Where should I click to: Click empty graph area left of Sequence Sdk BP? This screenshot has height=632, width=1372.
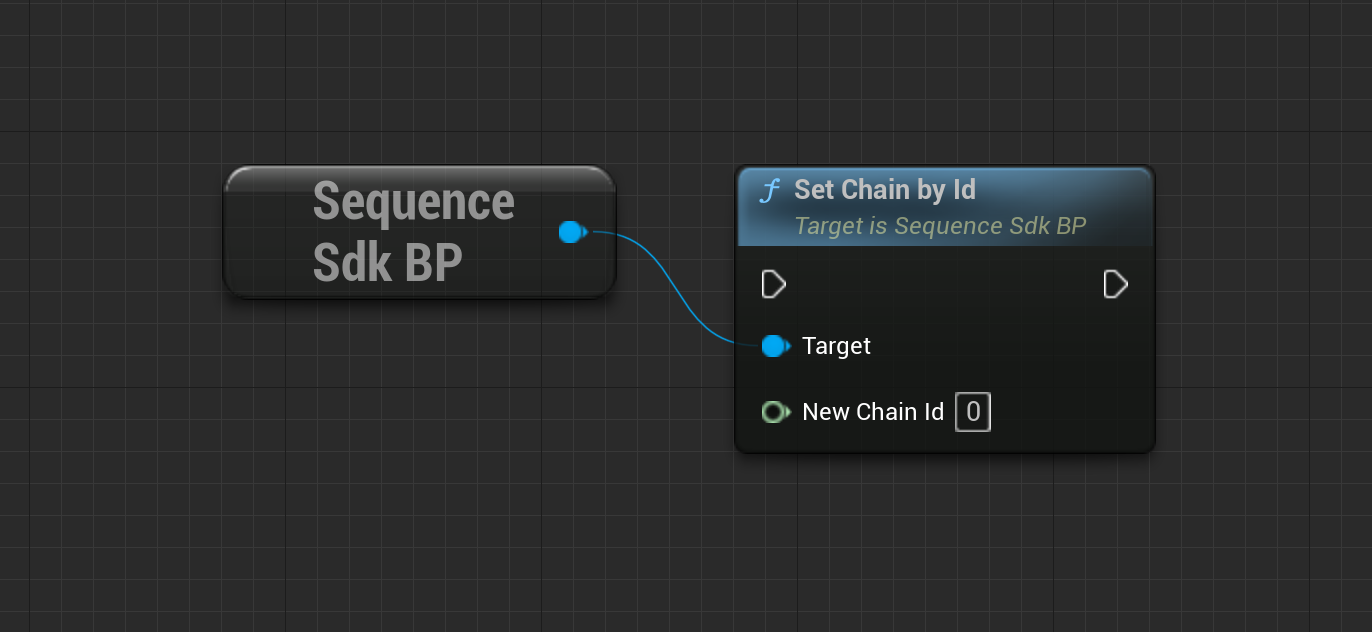(110, 232)
